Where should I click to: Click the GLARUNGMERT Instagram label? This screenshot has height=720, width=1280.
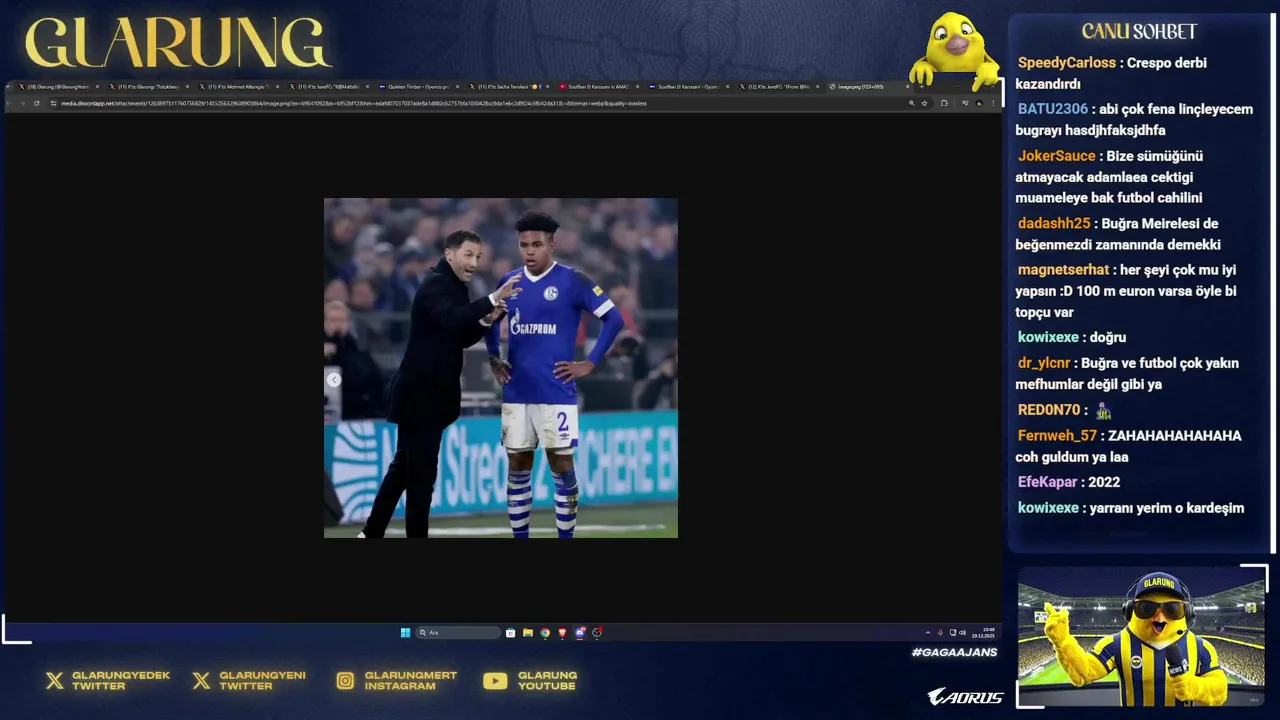point(410,681)
